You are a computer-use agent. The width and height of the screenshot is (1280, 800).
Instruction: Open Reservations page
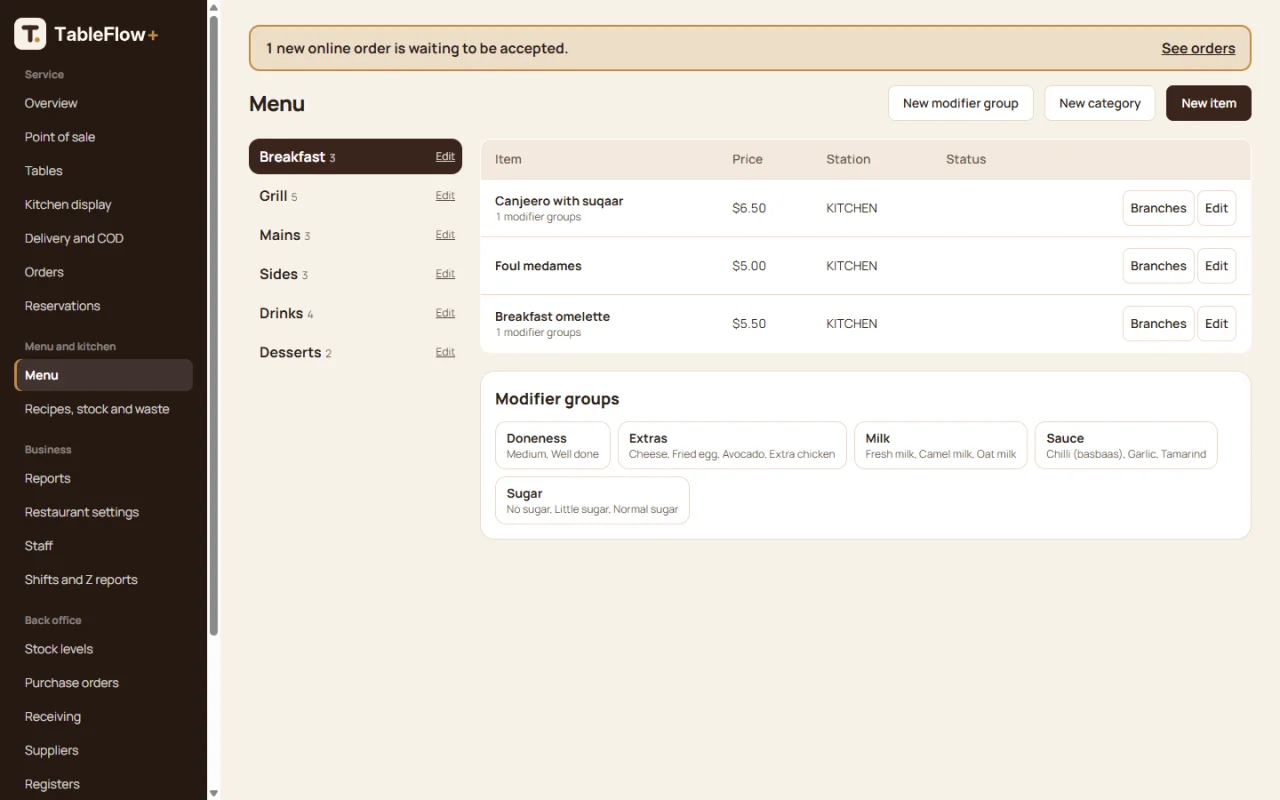click(103, 306)
